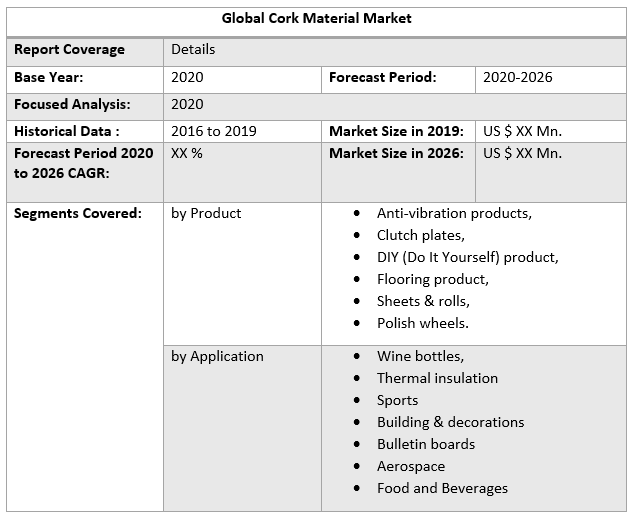Select the 'Anti-vibration products,' list item
Screen dimensions: 634x522
[454, 213]
